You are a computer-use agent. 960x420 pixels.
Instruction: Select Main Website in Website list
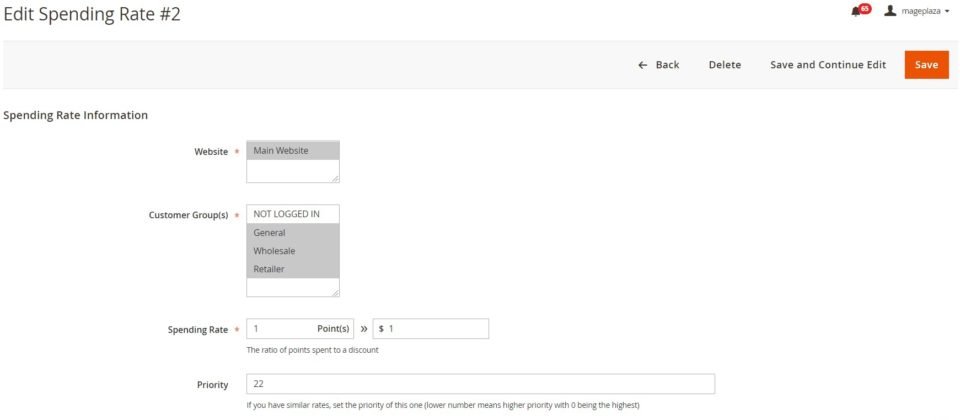[x=292, y=151]
